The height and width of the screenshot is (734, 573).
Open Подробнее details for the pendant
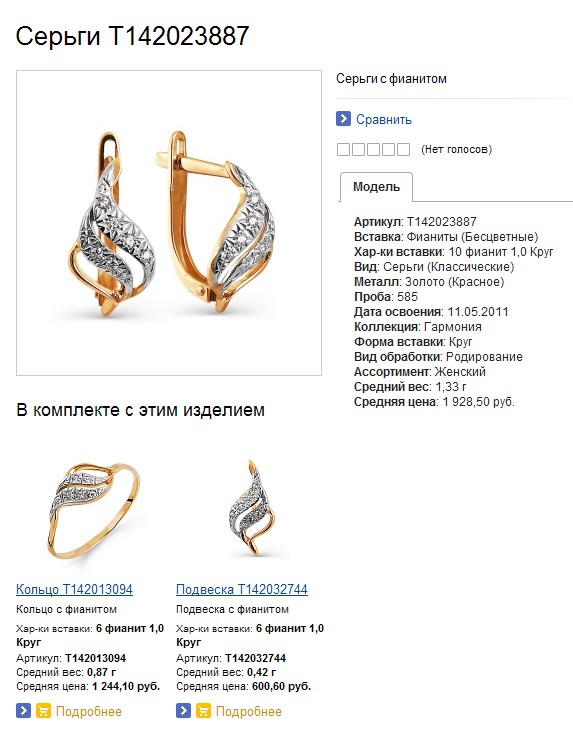click(x=249, y=712)
